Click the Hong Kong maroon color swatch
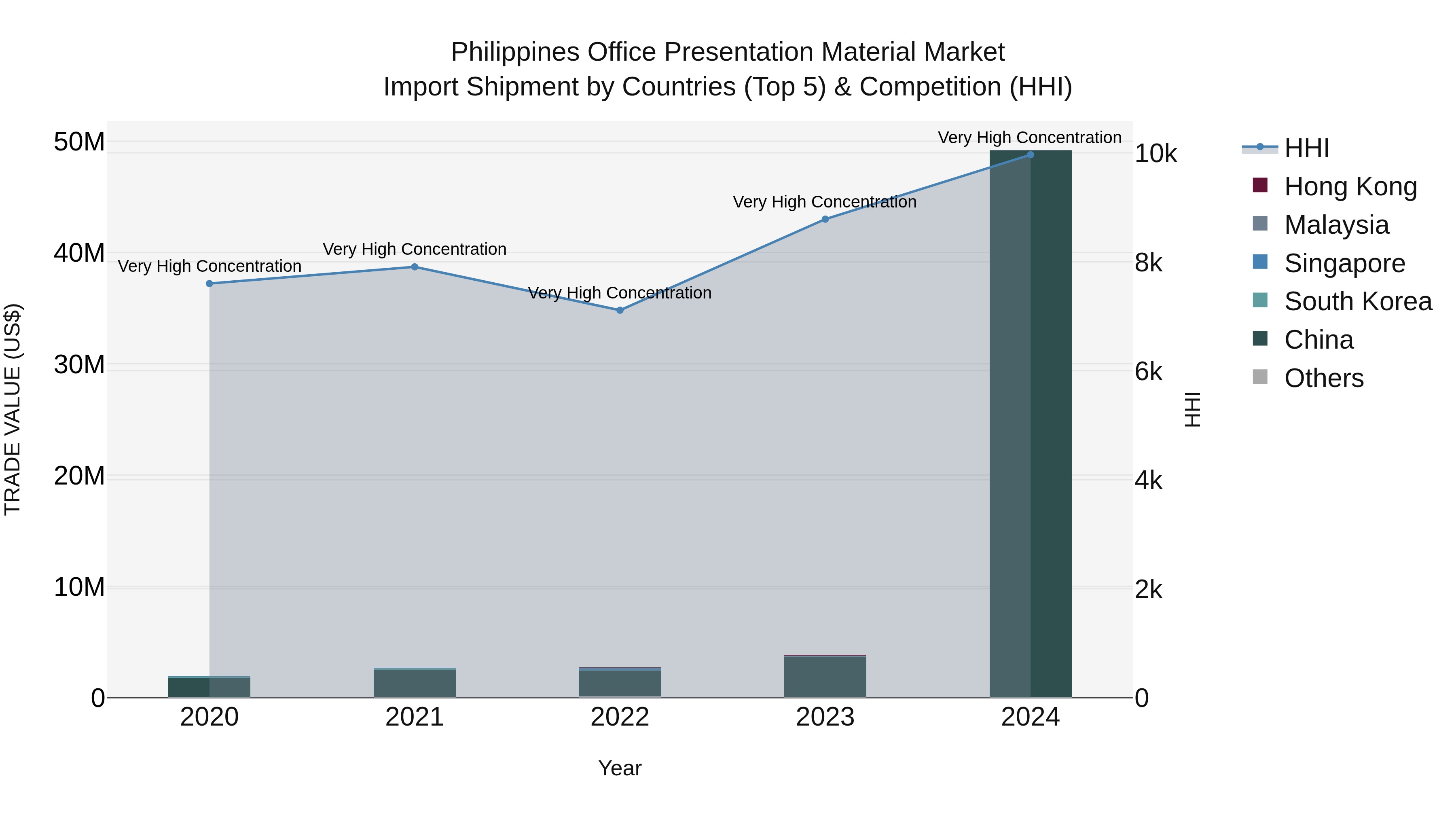Image resolution: width=1456 pixels, height=819 pixels. click(1260, 185)
